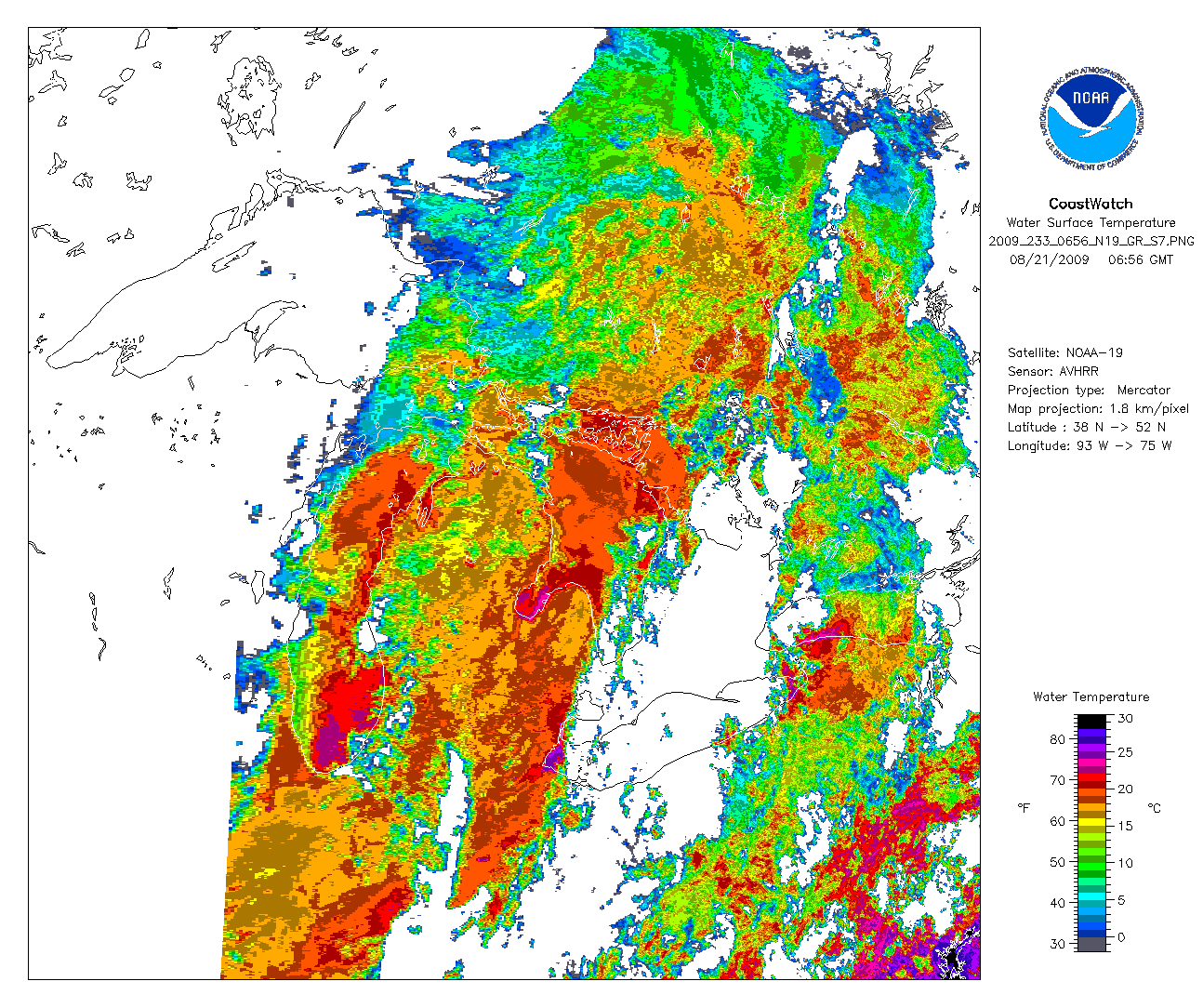Click 'Map projection: 1.8 km/pixel' text

[1098, 409]
